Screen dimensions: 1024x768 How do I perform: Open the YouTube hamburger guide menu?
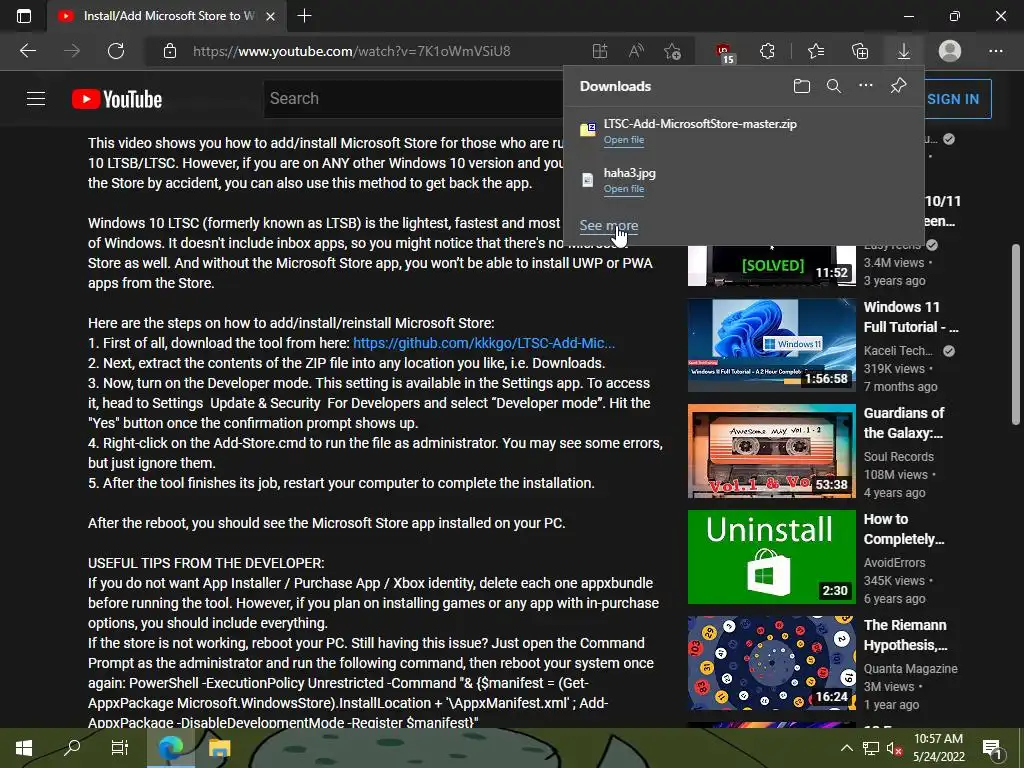(x=36, y=99)
